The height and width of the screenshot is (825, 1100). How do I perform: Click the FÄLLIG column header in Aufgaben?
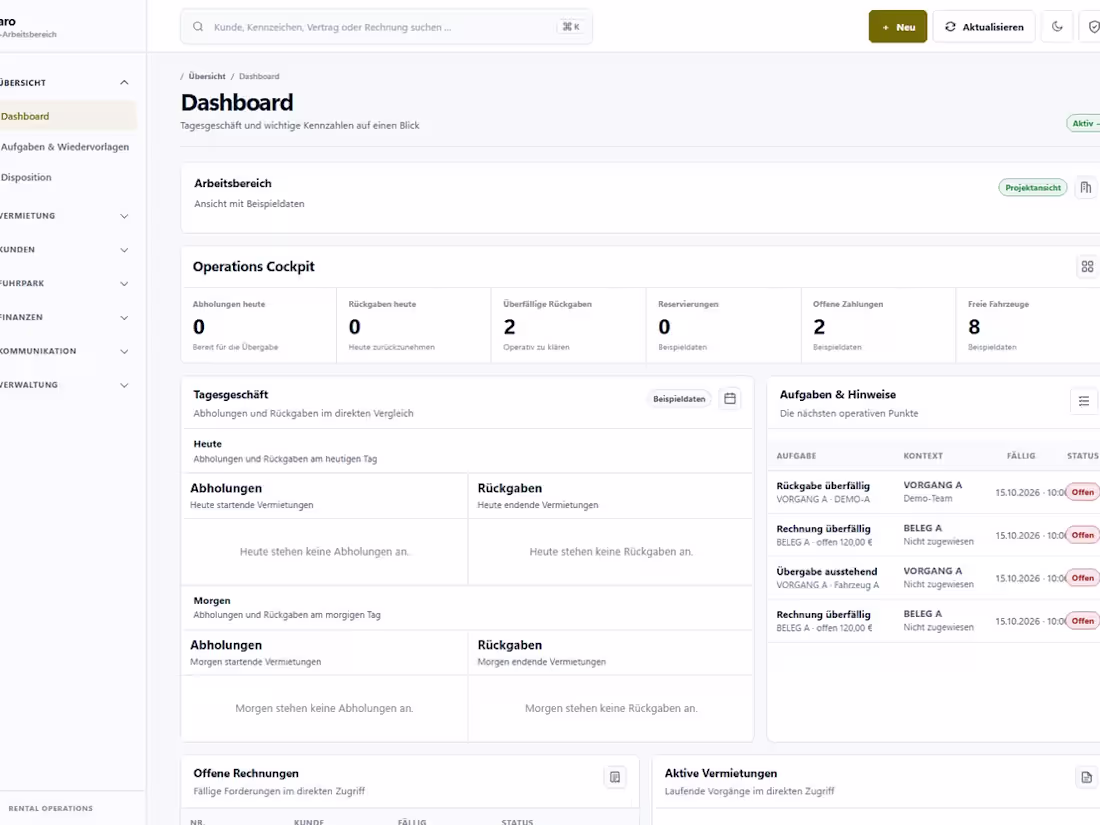[1021, 456]
